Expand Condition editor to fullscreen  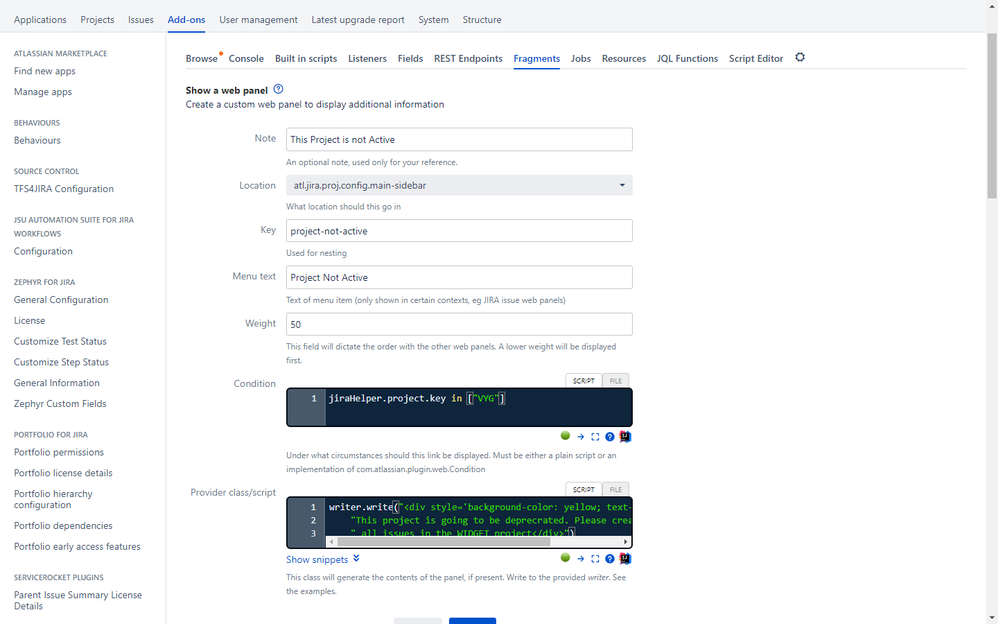595,437
